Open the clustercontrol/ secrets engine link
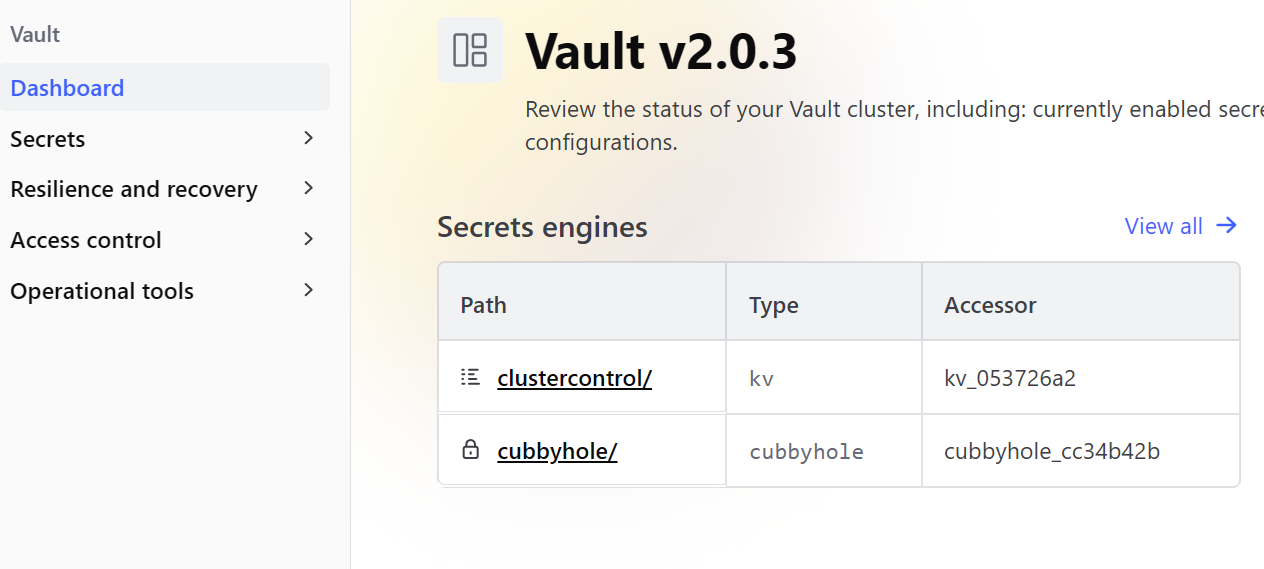This screenshot has height=569, width=1264. click(574, 378)
